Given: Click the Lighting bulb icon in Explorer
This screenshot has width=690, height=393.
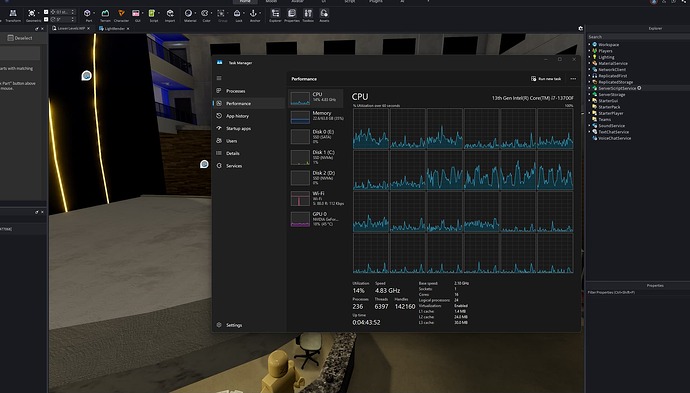Looking at the screenshot, I should [x=595, y=57].
